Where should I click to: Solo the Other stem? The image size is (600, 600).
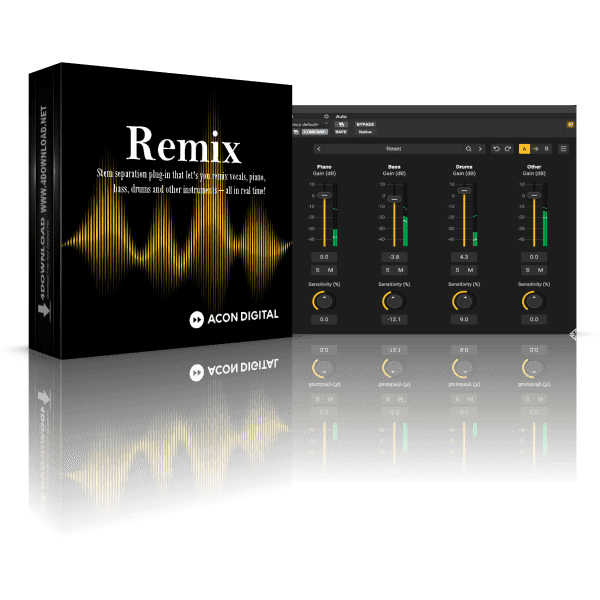point(527,270)
